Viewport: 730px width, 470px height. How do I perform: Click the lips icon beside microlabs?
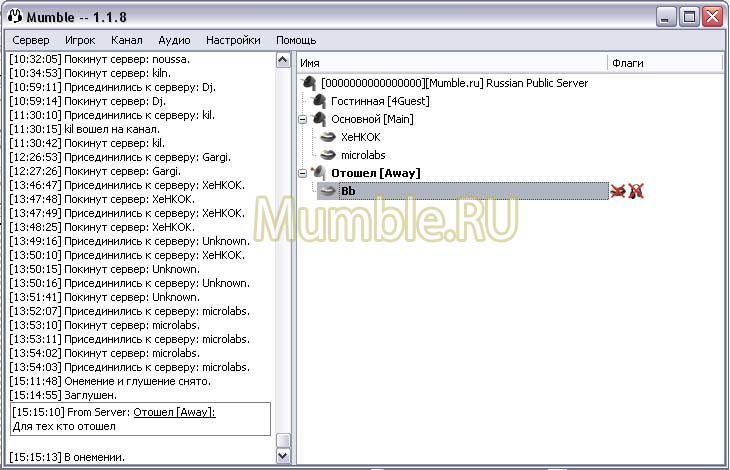(328, 155)
